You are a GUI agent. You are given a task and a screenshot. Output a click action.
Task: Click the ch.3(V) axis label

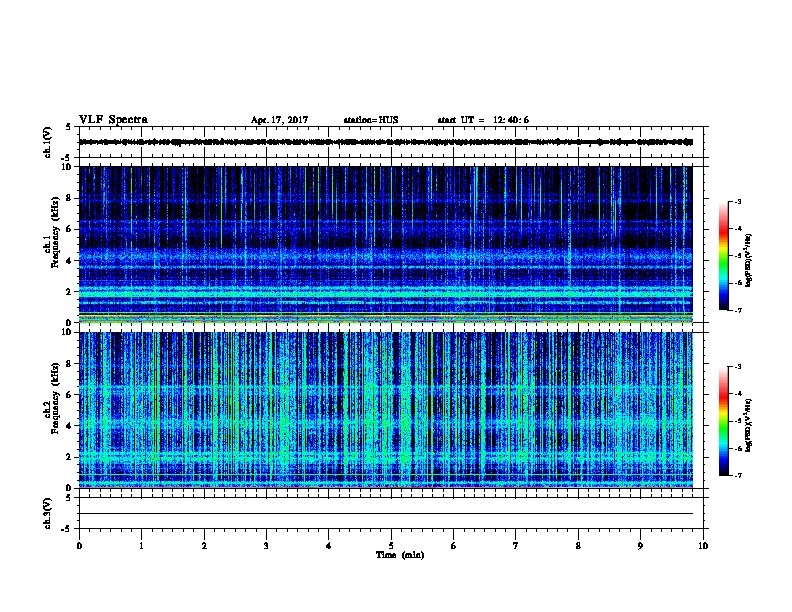(x=48, y=513)
